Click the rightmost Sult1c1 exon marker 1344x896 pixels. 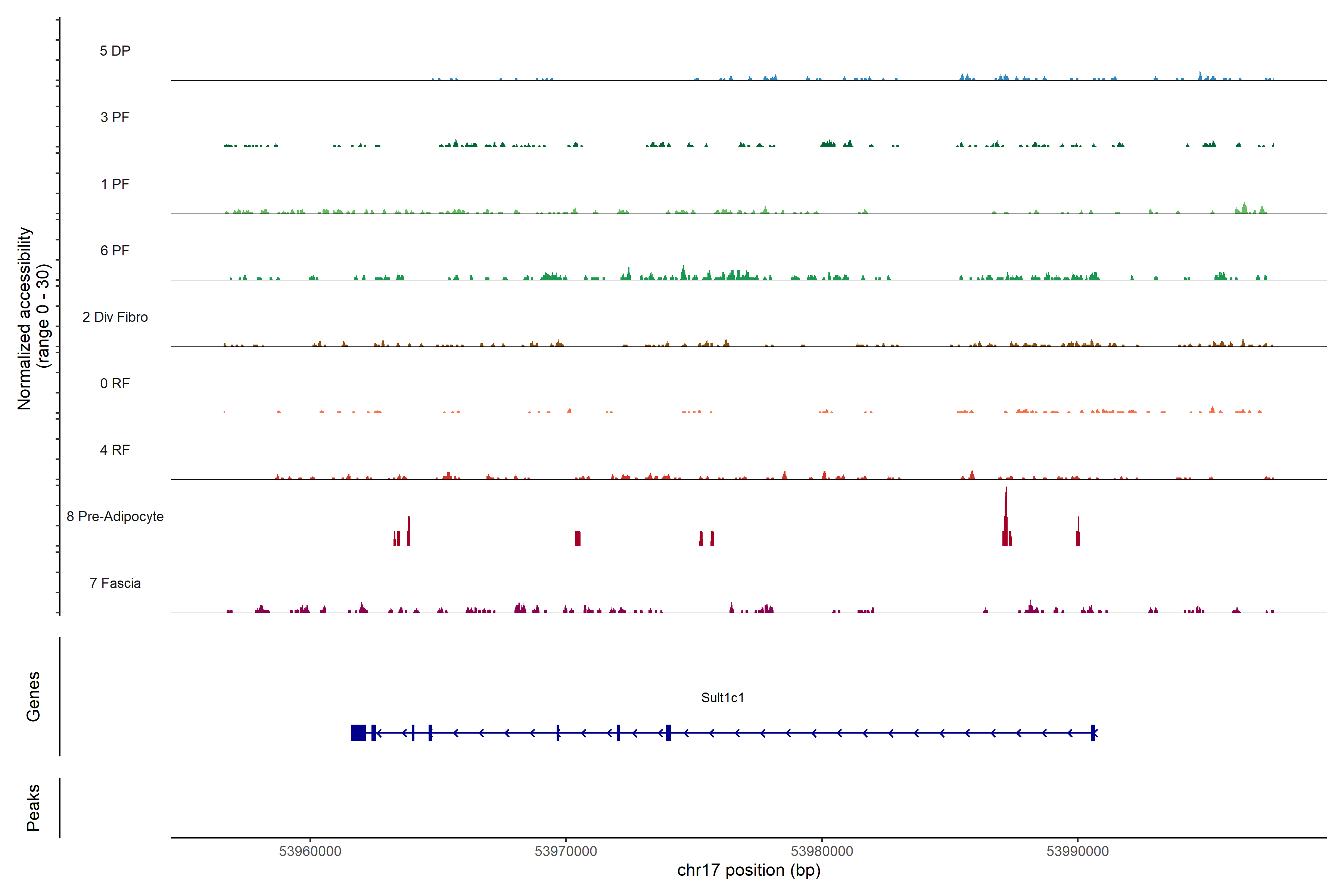(x=1093, y=732)
